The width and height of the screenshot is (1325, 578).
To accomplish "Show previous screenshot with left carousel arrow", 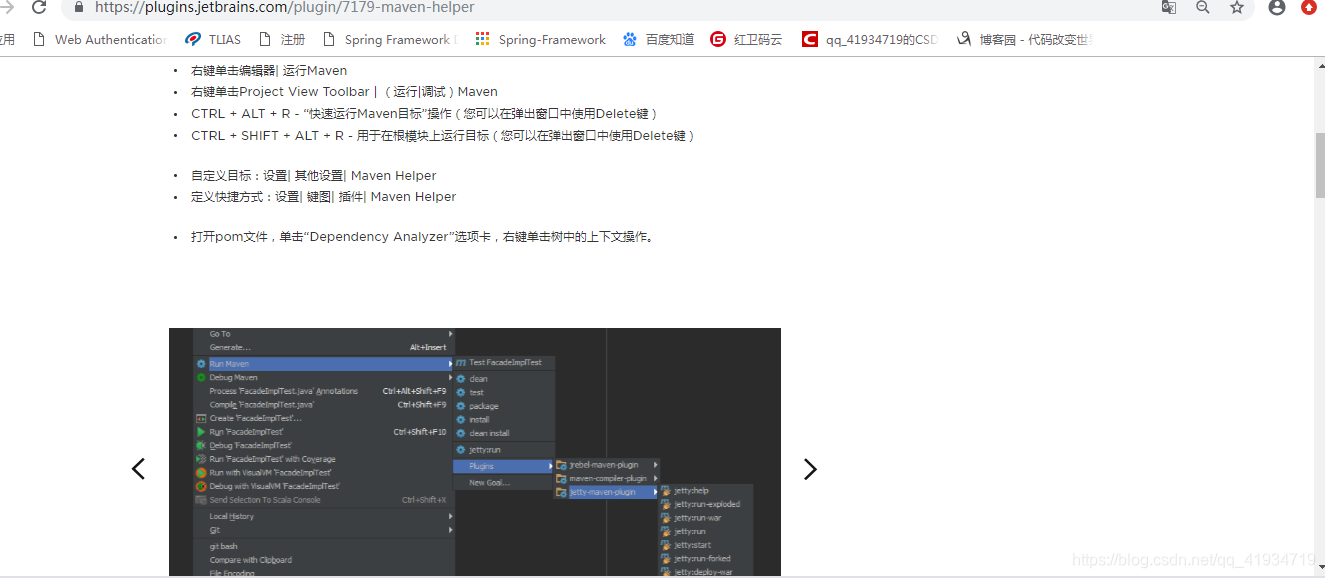I will pyautogui.click(x=139, y=468).
